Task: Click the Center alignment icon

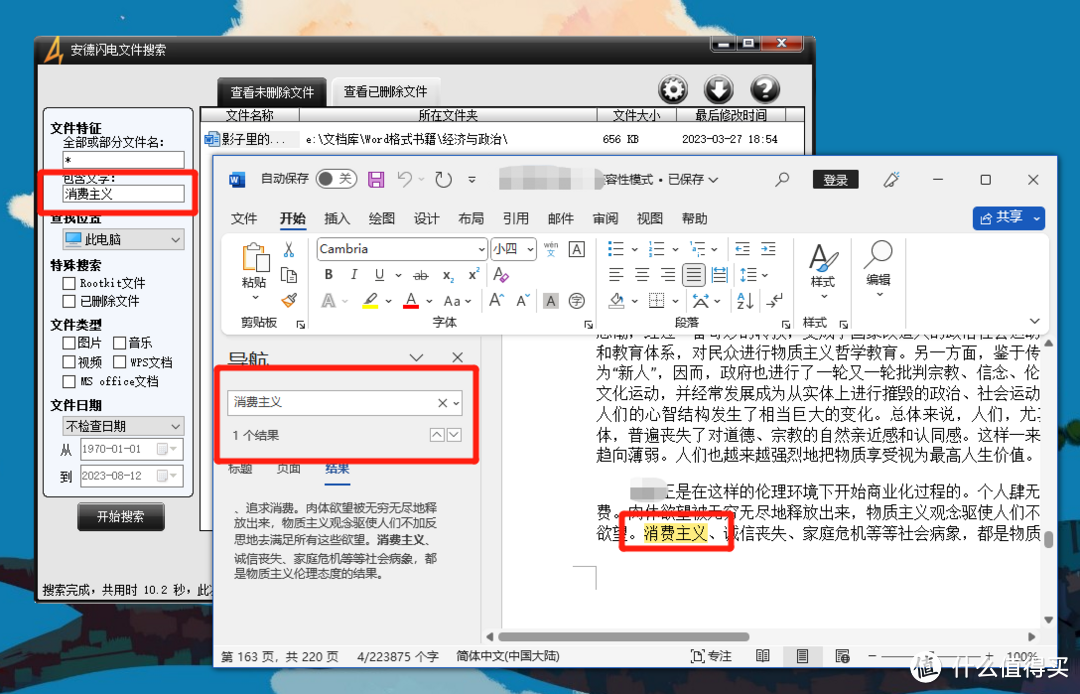Action: [642, 275]
